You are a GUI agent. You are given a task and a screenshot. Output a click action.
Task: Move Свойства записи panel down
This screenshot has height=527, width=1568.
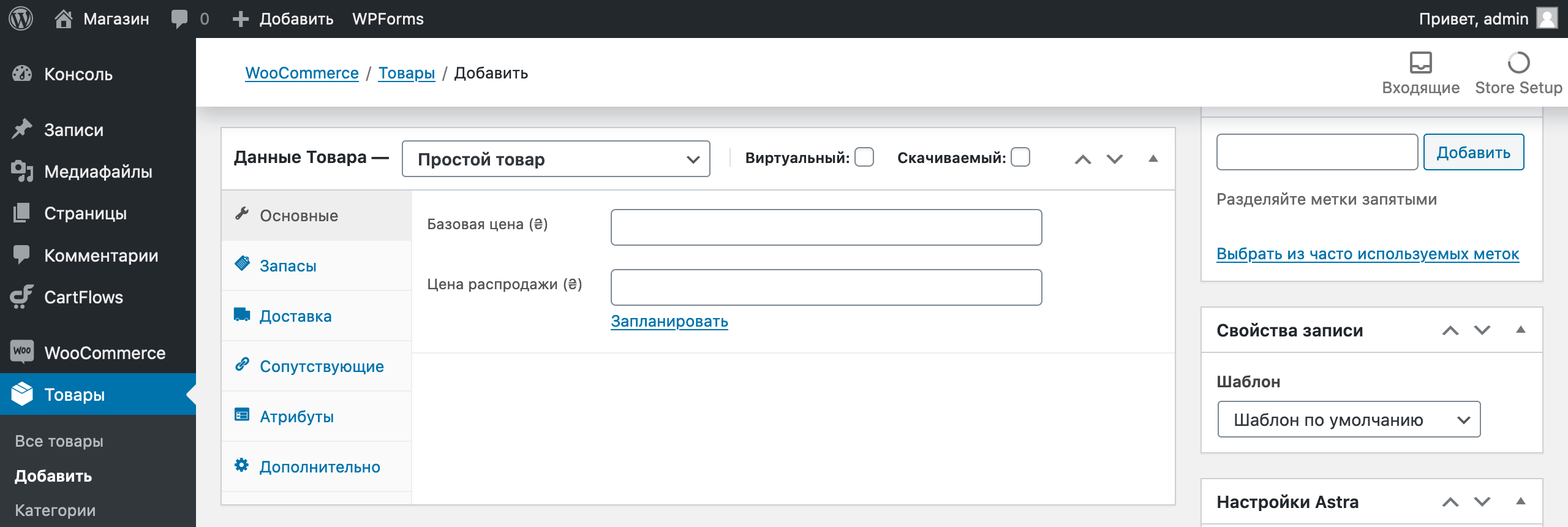point(1482,331)
